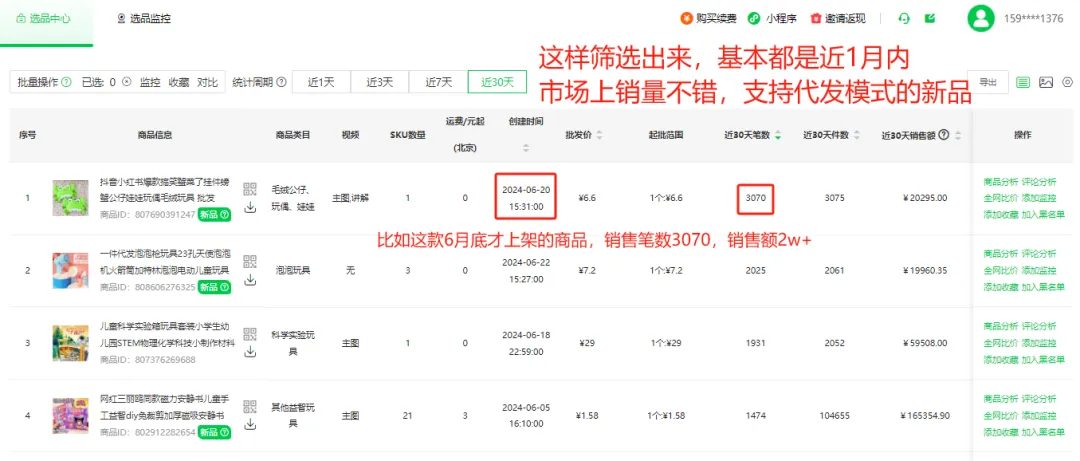
Task: Open title 一件代发泡泡枪玩具23孔天使泡泡
Action: (x=166, y=262)
